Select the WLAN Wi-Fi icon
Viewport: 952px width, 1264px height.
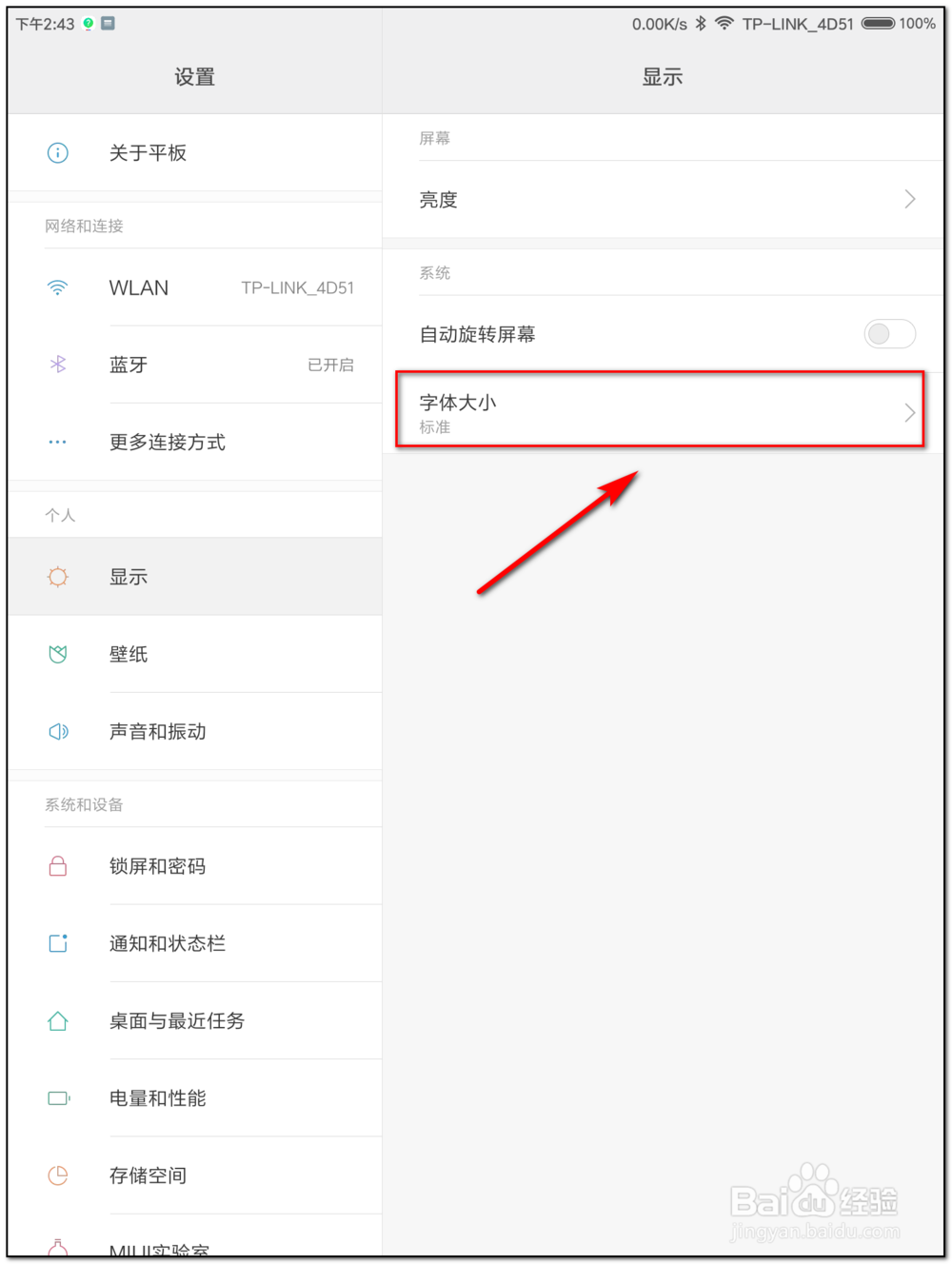58,287
